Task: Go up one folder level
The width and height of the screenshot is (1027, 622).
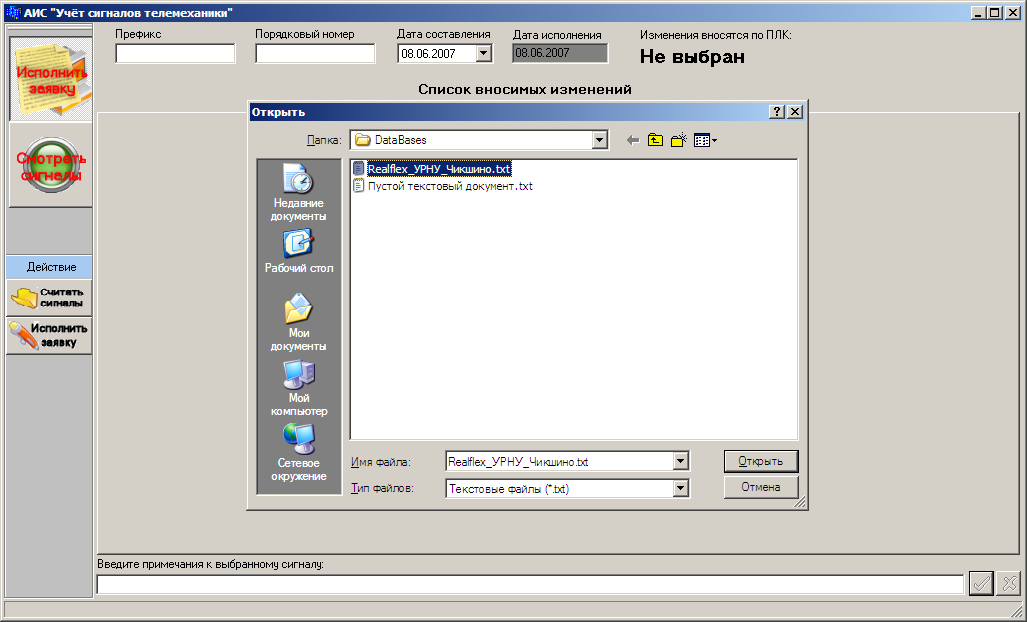Action: pos(655,140)
